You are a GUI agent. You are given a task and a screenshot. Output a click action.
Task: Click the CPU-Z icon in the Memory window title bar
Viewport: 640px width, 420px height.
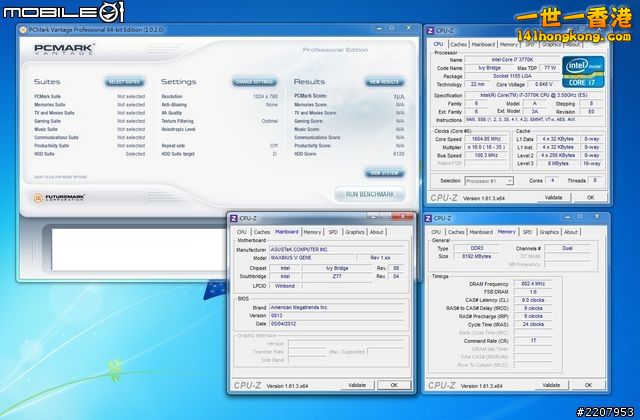click(430, 218)
